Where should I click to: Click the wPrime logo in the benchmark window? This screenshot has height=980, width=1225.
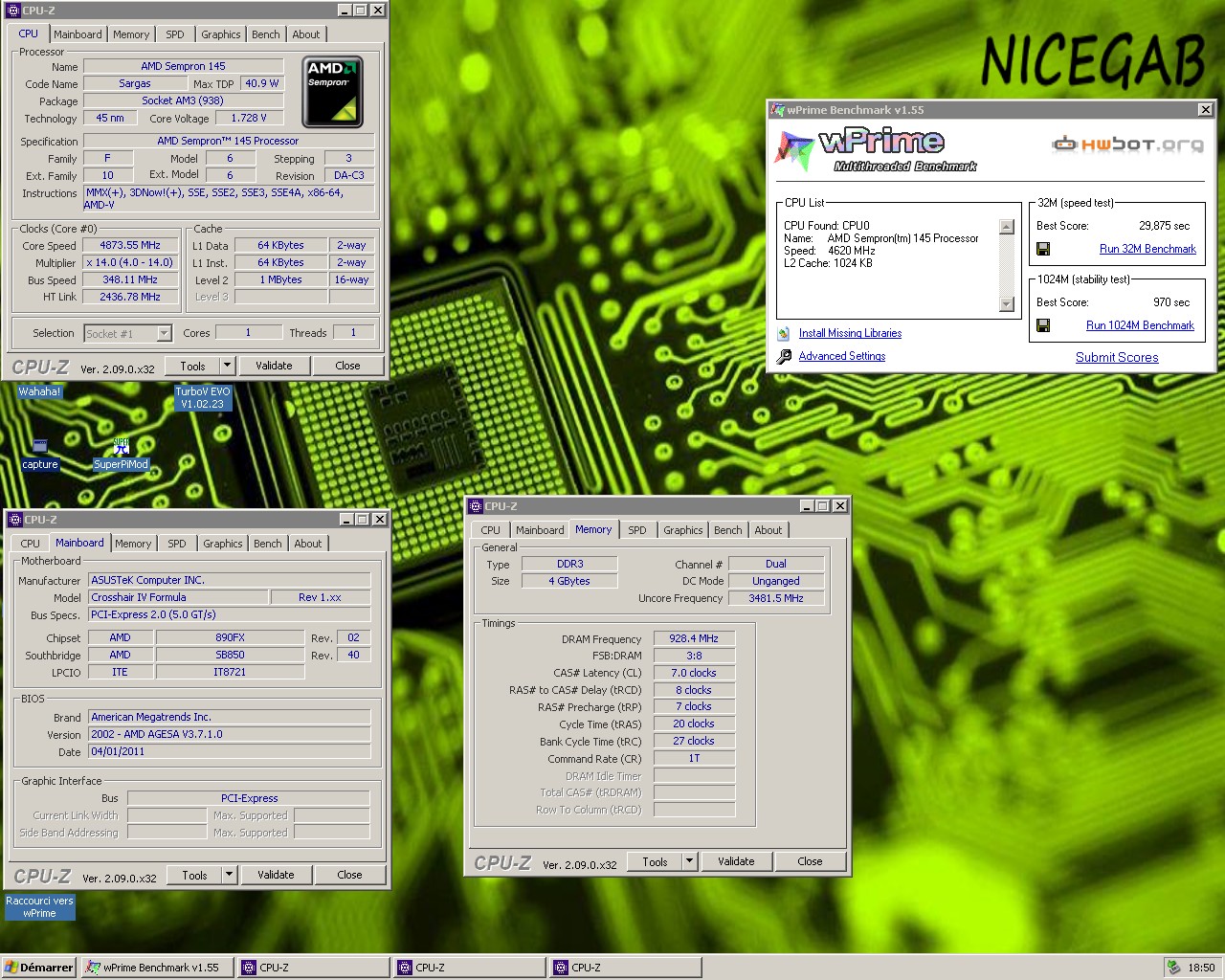[877, 150]
